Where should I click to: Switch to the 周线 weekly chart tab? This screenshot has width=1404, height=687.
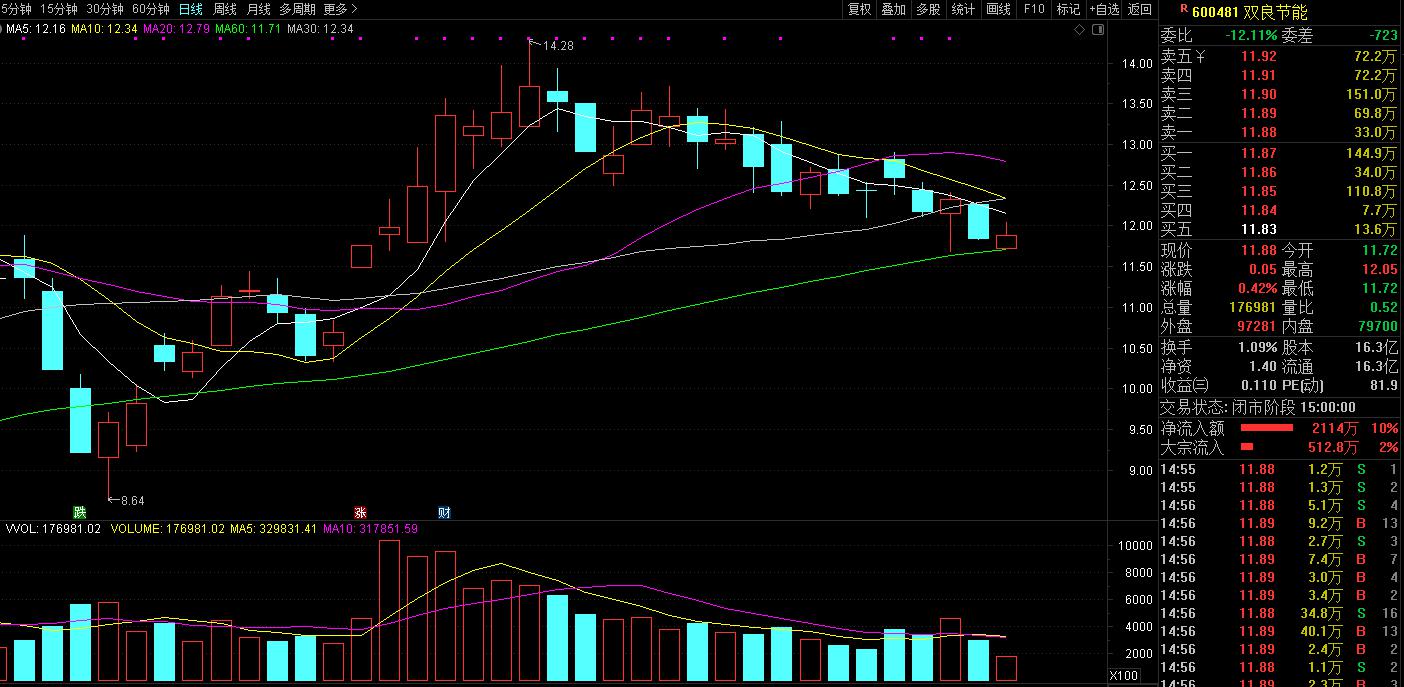tap(225, 9)
